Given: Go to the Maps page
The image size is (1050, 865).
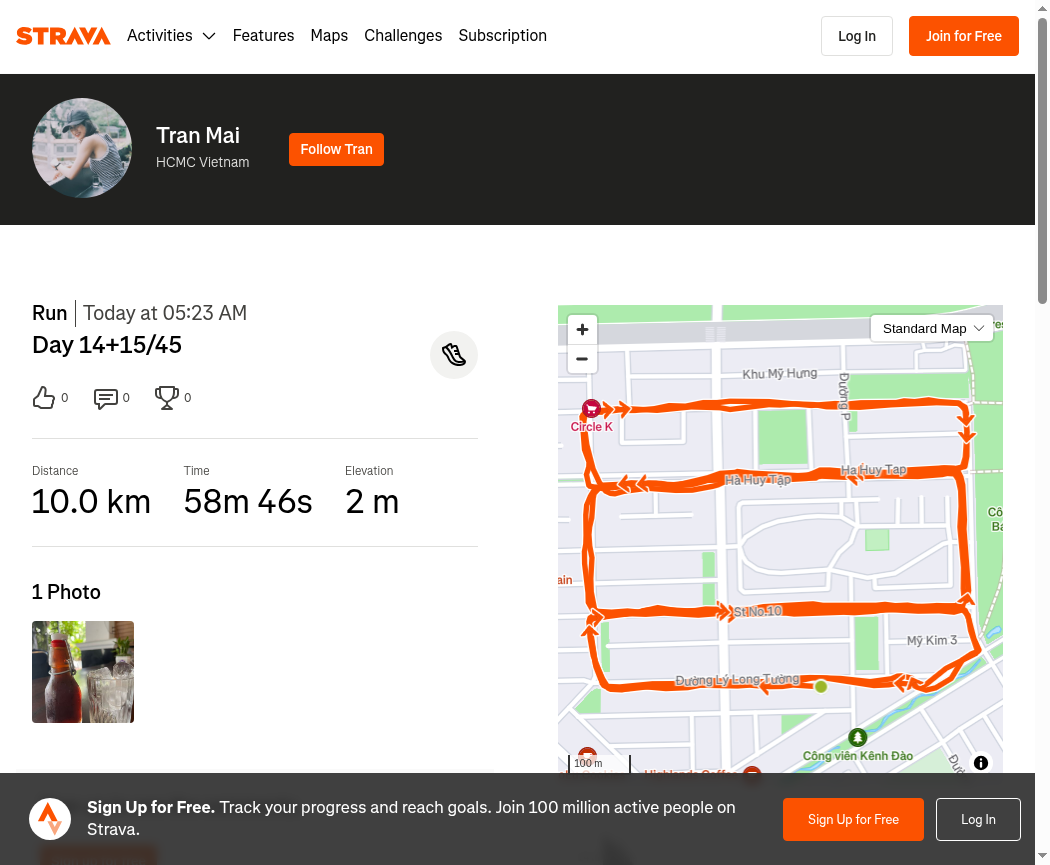Looking at the screenshot, I should pos(329,35).
